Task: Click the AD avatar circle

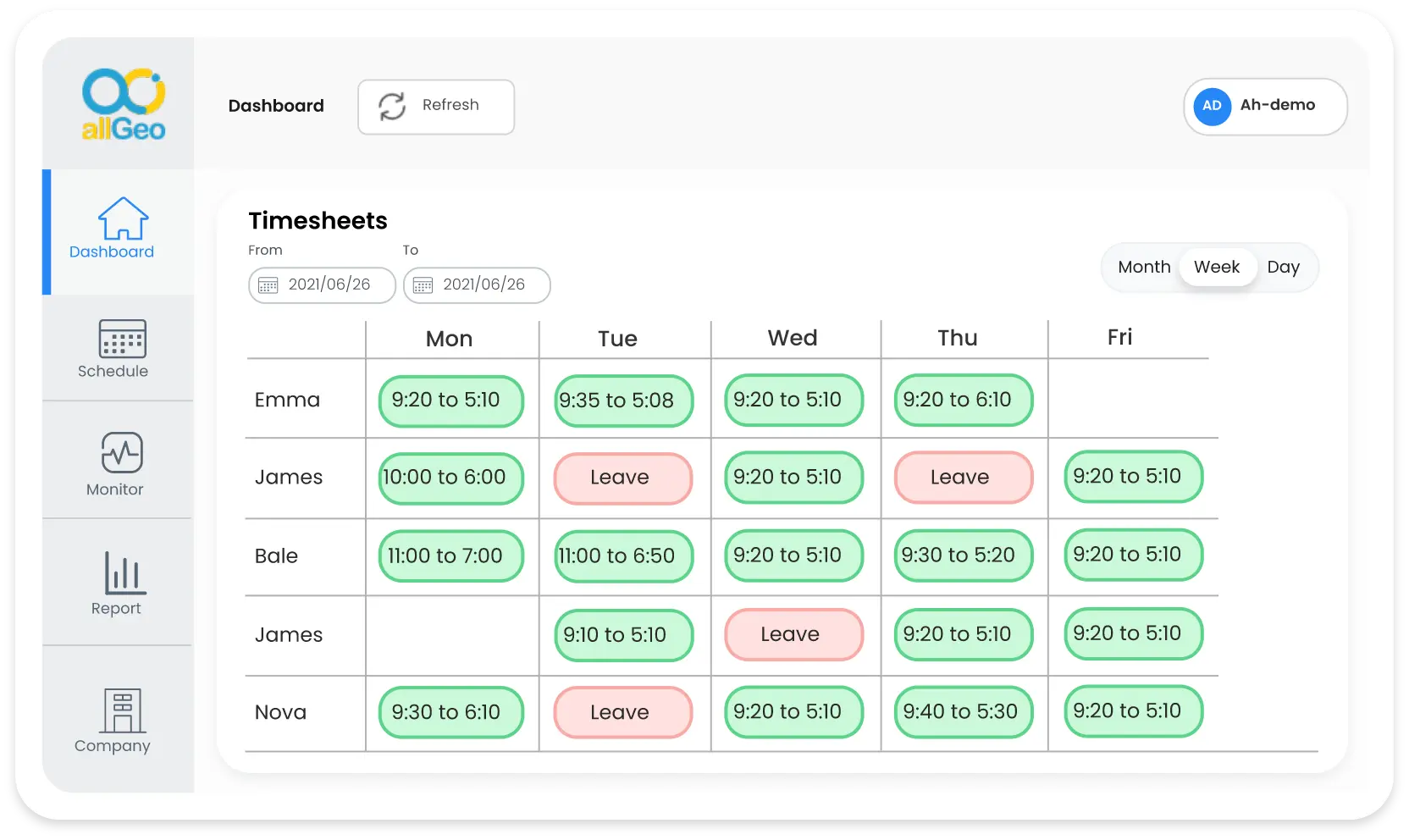Action: pyautogui.click(x=1212, y=107)
